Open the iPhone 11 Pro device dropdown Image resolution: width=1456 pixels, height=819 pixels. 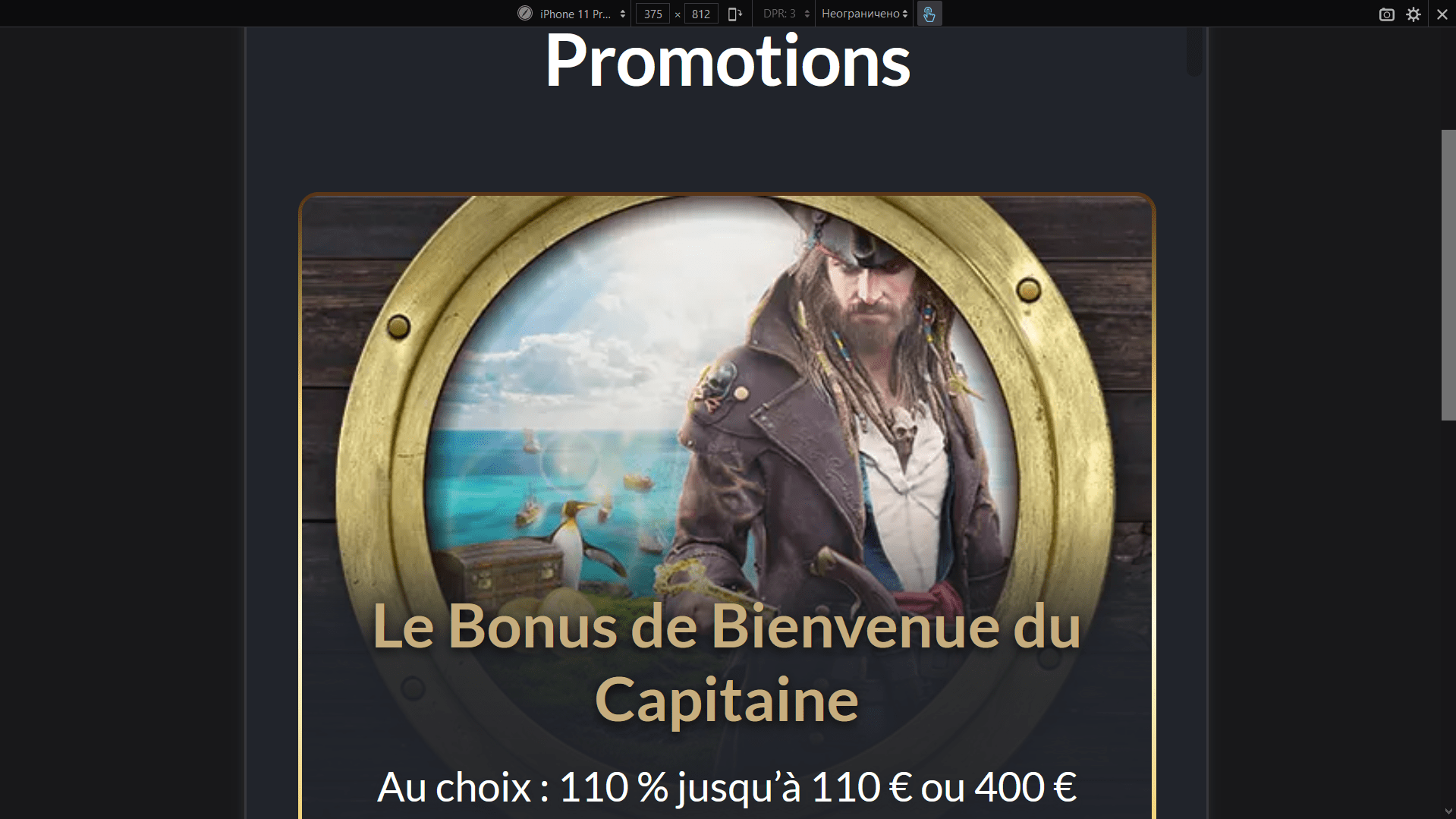pyautogui.click(x=582, y=14)
